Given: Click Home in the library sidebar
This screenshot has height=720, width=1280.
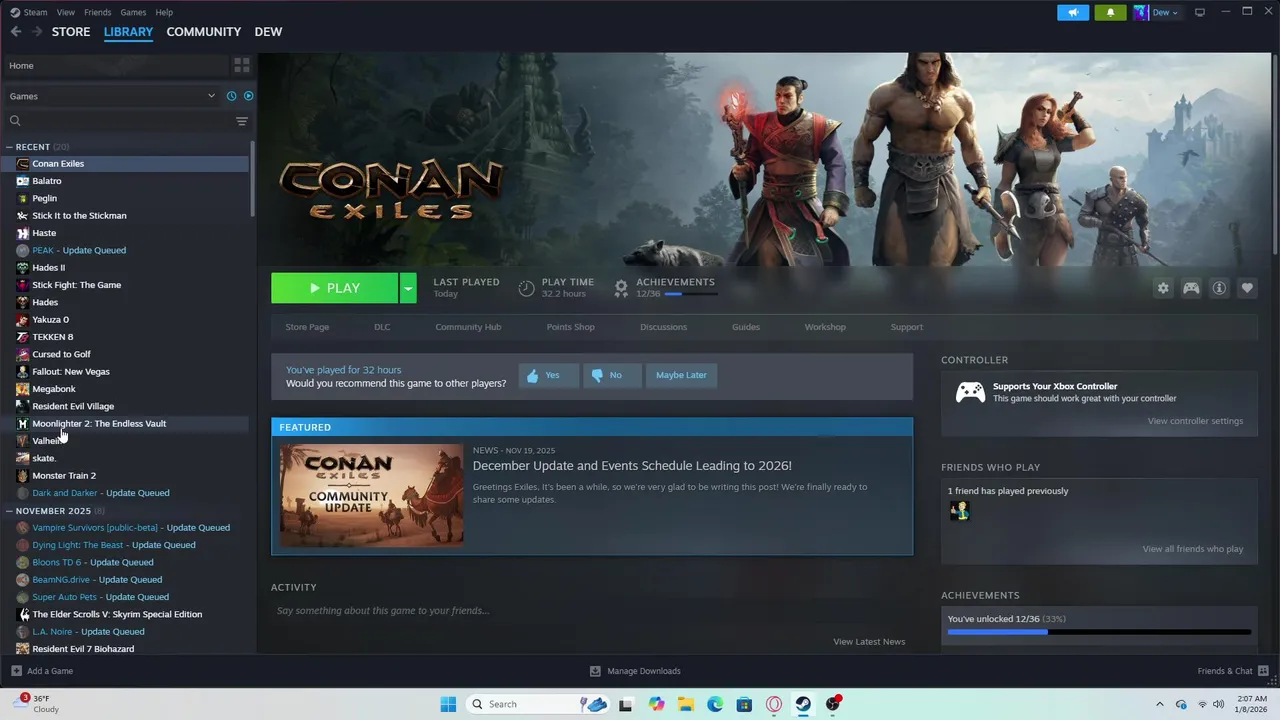Looking at the screenshot, I should (x=21, y=66).
